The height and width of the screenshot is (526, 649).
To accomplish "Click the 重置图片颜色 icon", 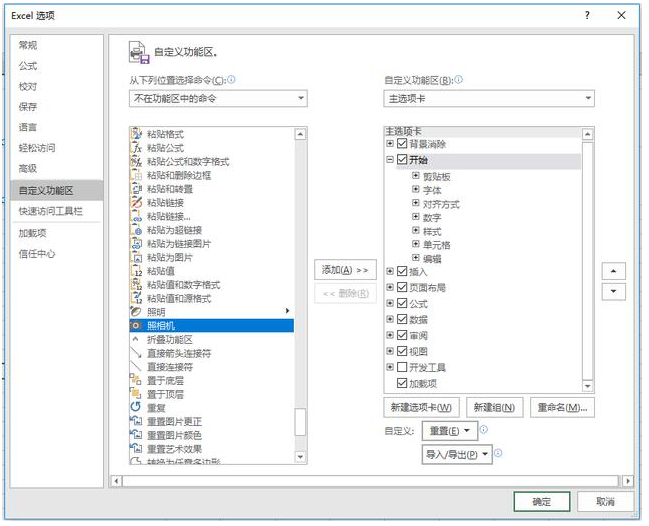I will click(136, 435).
